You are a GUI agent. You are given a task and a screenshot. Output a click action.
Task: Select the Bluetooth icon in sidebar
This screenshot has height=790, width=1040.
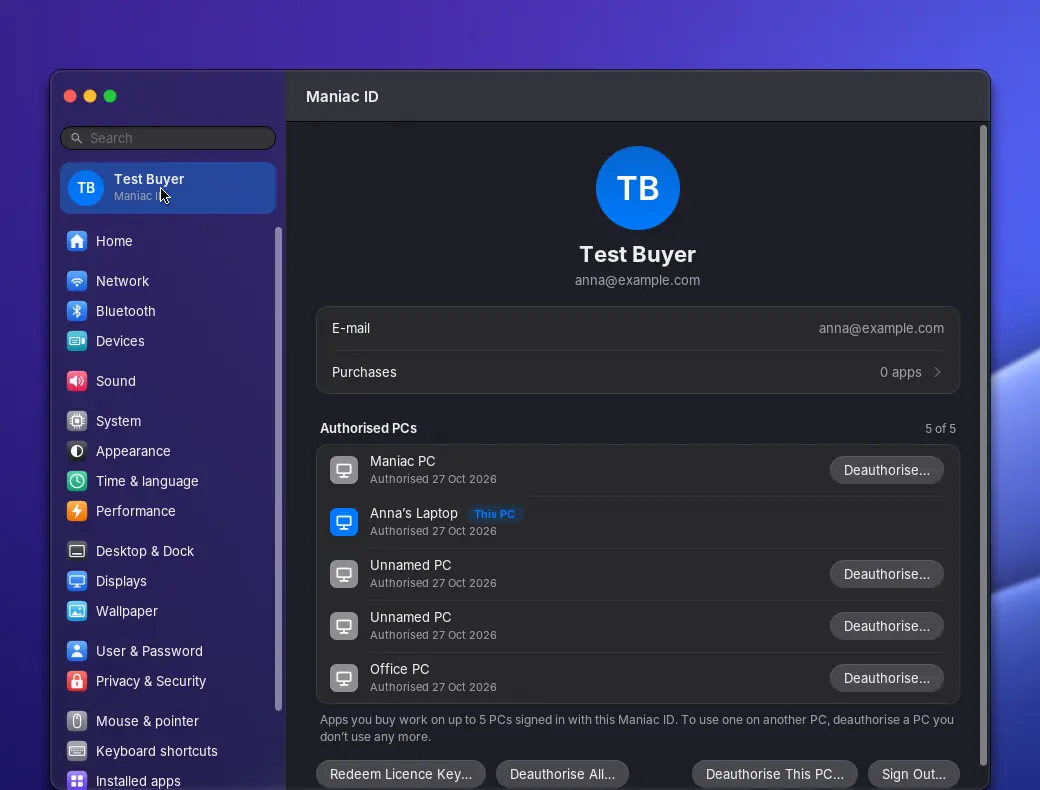coord(77,311)
